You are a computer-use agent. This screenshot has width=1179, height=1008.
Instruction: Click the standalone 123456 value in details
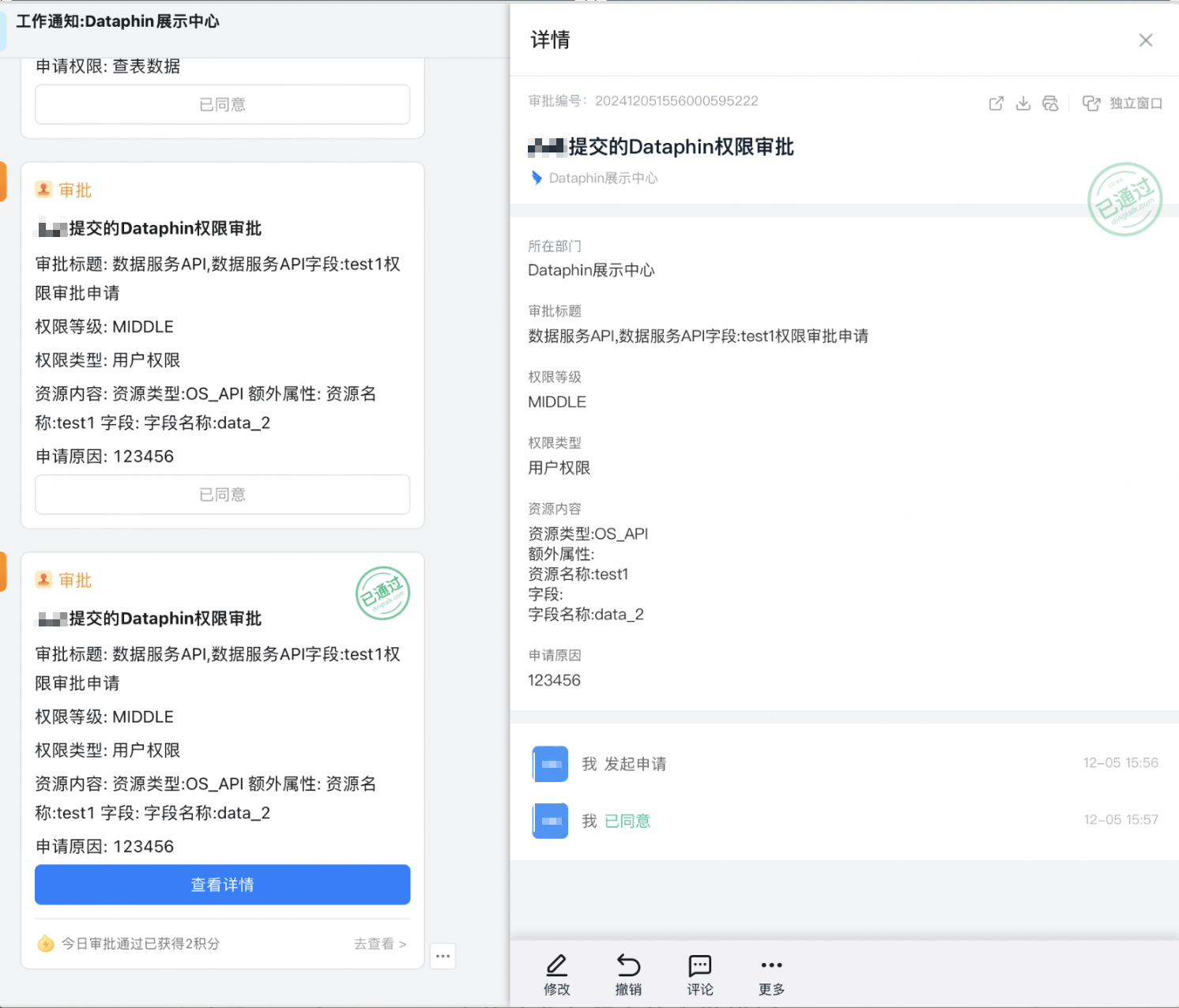554,680
